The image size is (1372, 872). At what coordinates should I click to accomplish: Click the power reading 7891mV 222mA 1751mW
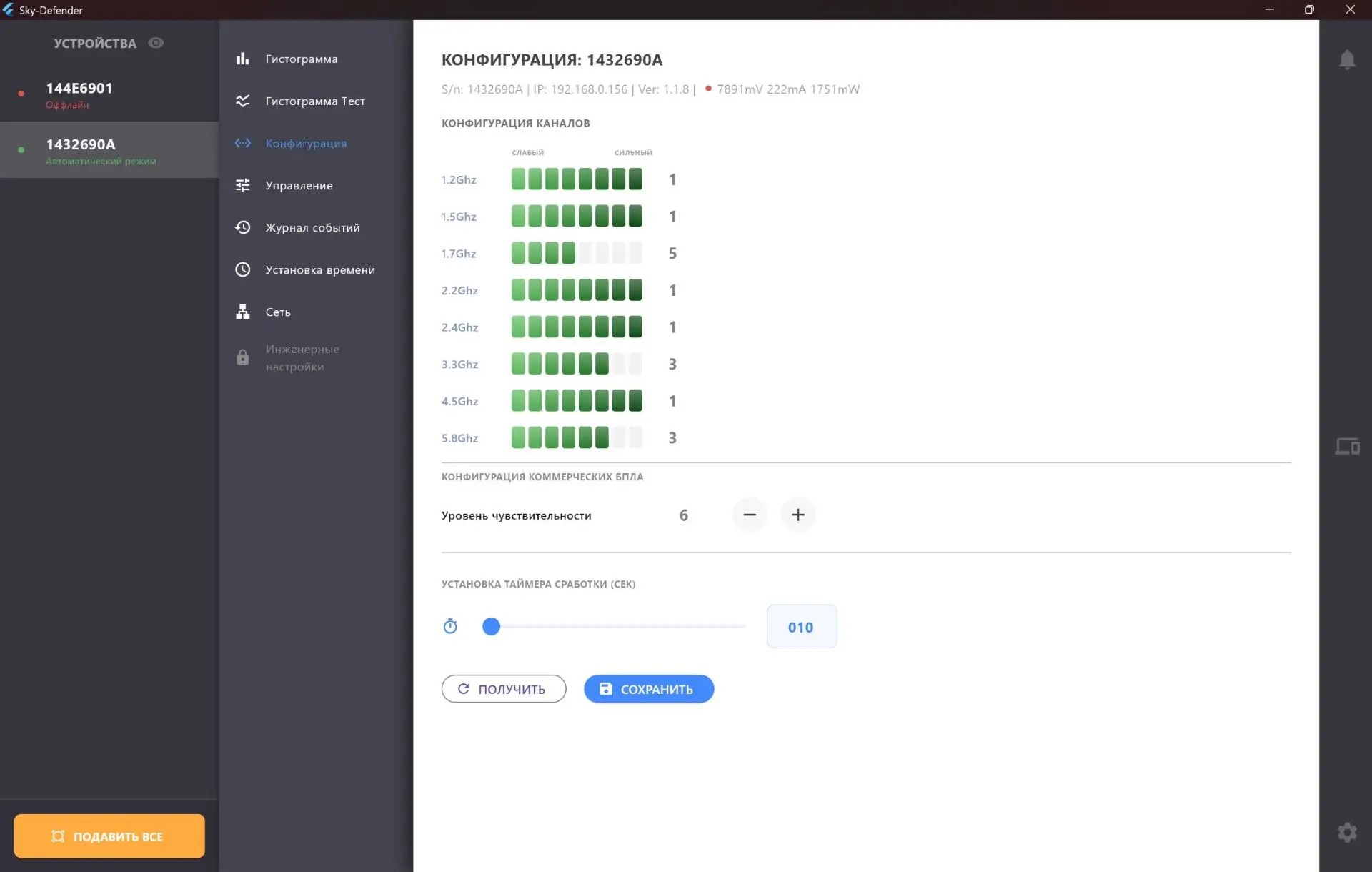788,89
